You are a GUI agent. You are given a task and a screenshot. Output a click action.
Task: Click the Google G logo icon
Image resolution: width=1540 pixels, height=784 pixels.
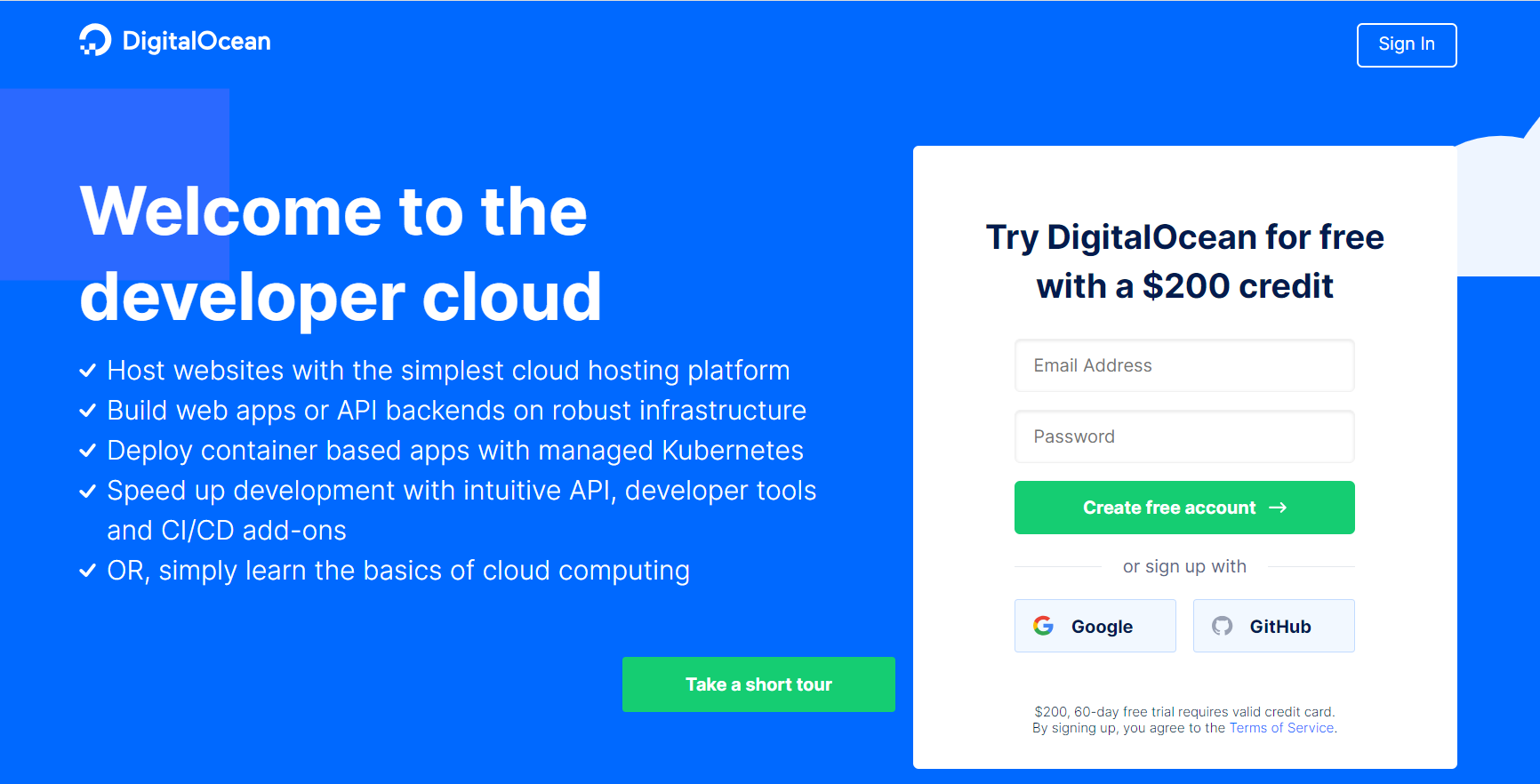click(x=1044, y=626)
